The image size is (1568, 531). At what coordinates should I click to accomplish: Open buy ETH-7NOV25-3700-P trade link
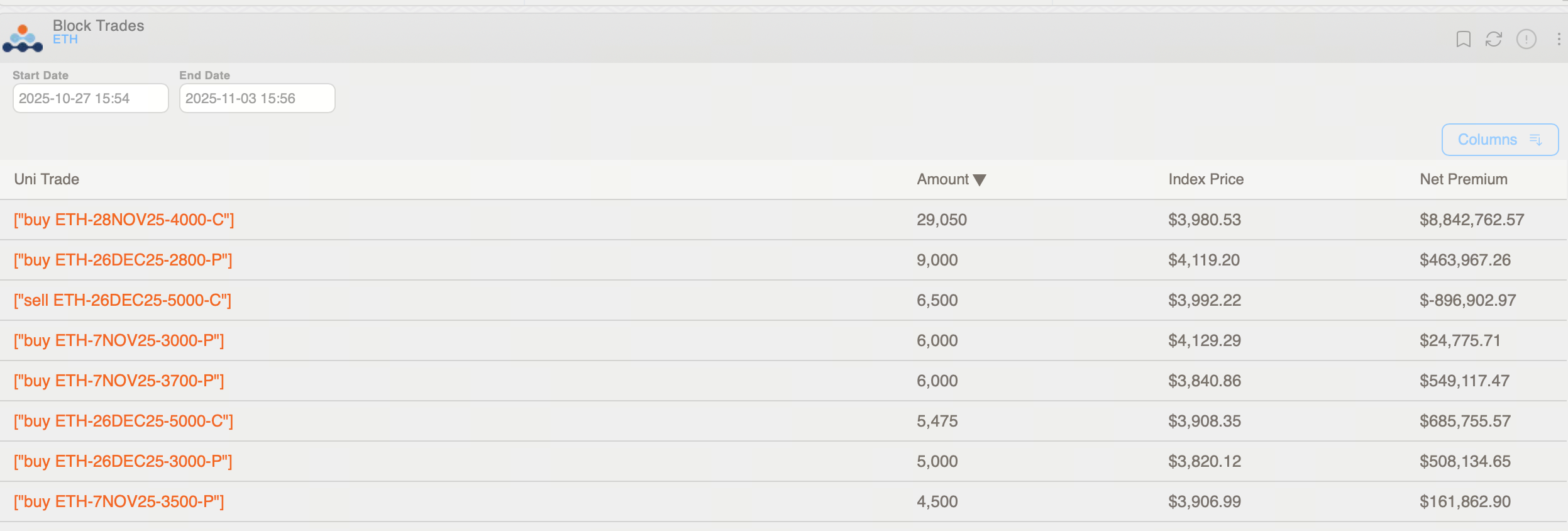point(119,381)
